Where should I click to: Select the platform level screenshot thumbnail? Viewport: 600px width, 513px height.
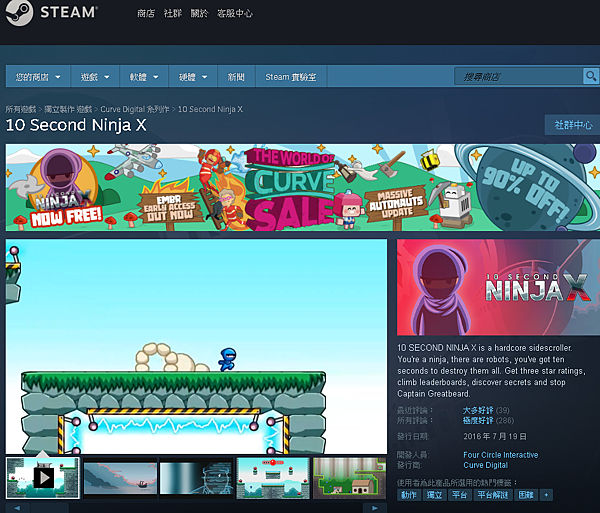273,478
